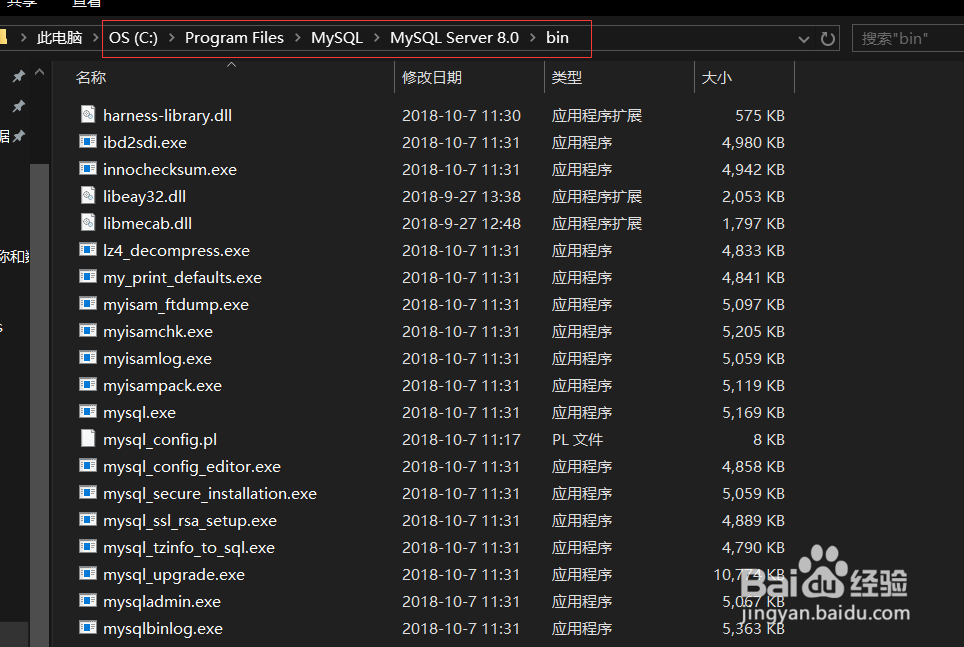964x647 pixels.
Task: Sort files by 修改日期 column
Action: [432, 77]
